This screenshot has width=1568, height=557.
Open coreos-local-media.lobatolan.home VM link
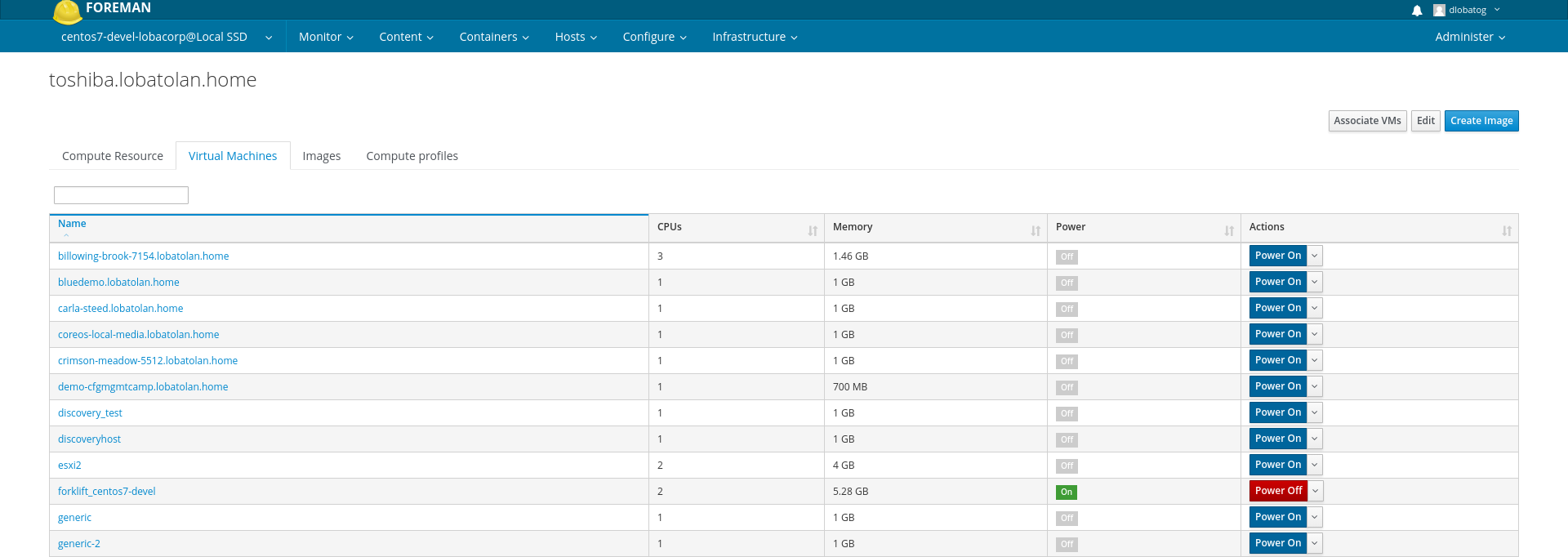[138, 335]
